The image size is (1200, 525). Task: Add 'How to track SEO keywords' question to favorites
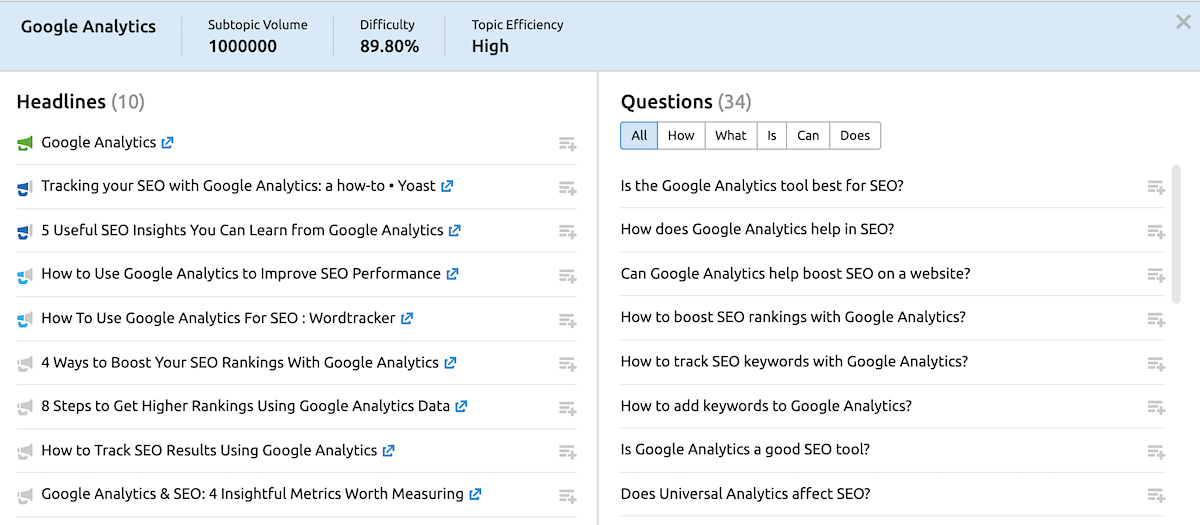coord(1156,363)
